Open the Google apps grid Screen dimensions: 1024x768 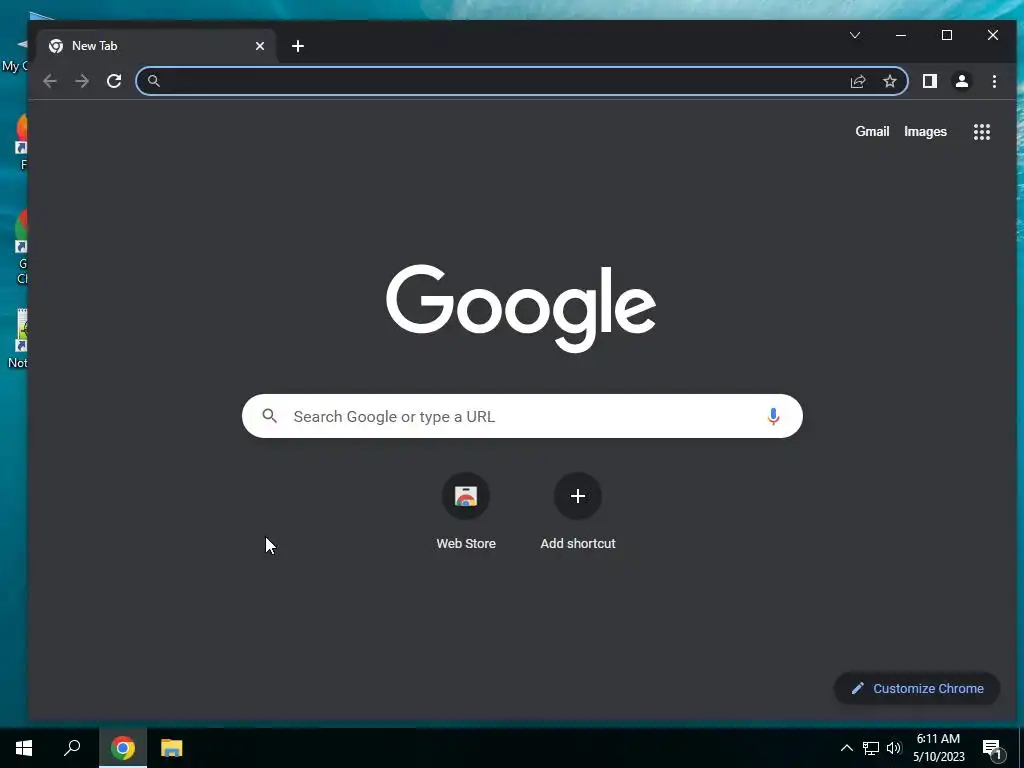coord(982,132)
